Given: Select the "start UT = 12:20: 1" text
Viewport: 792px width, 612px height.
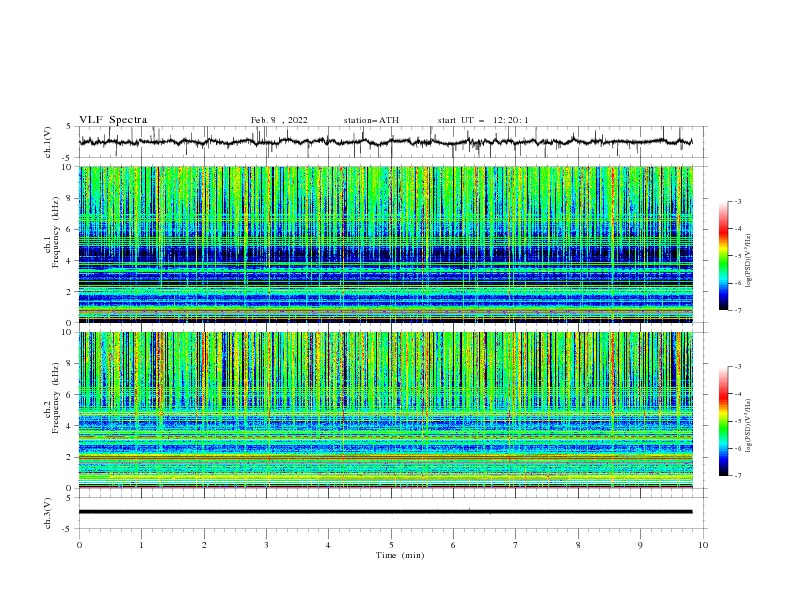Looking at the screenshot, I should [483, 120].
